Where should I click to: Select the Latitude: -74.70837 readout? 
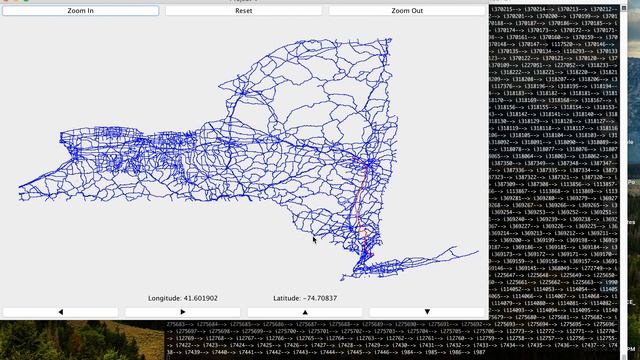pyautogui.click(x=305, y=298)
